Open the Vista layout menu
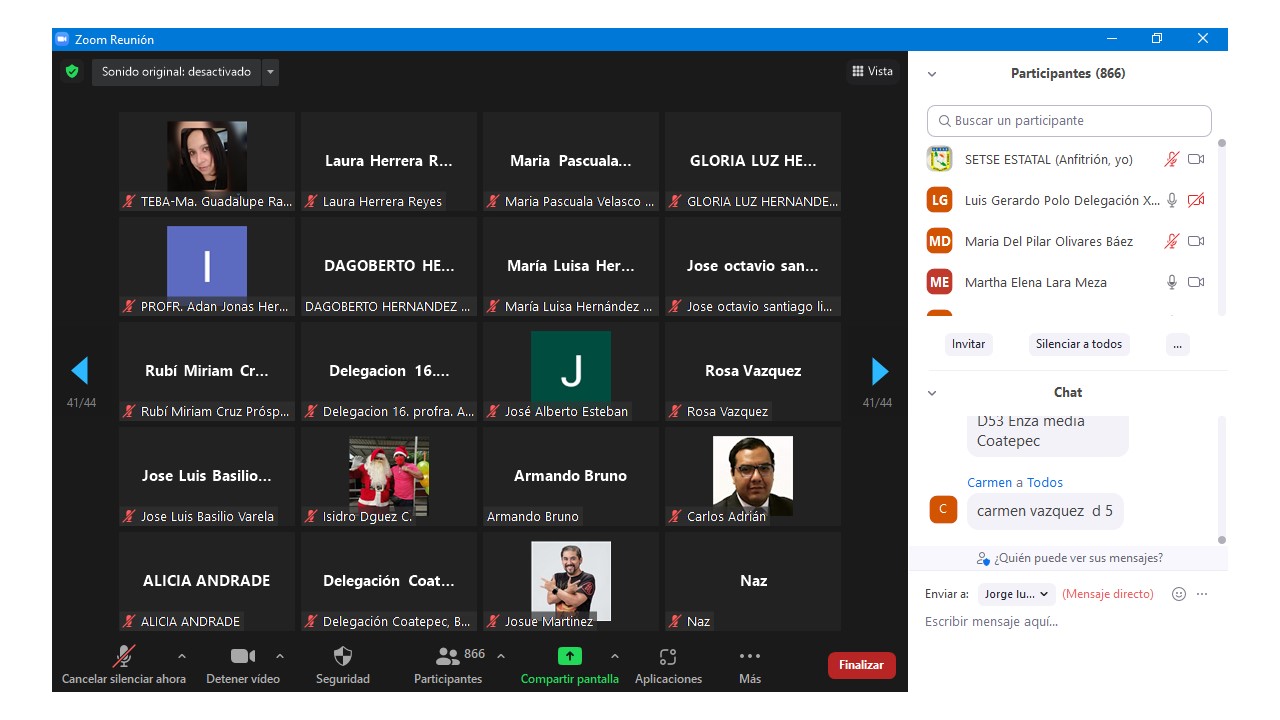The image size is (1280, 720). (x=872, y=71)
